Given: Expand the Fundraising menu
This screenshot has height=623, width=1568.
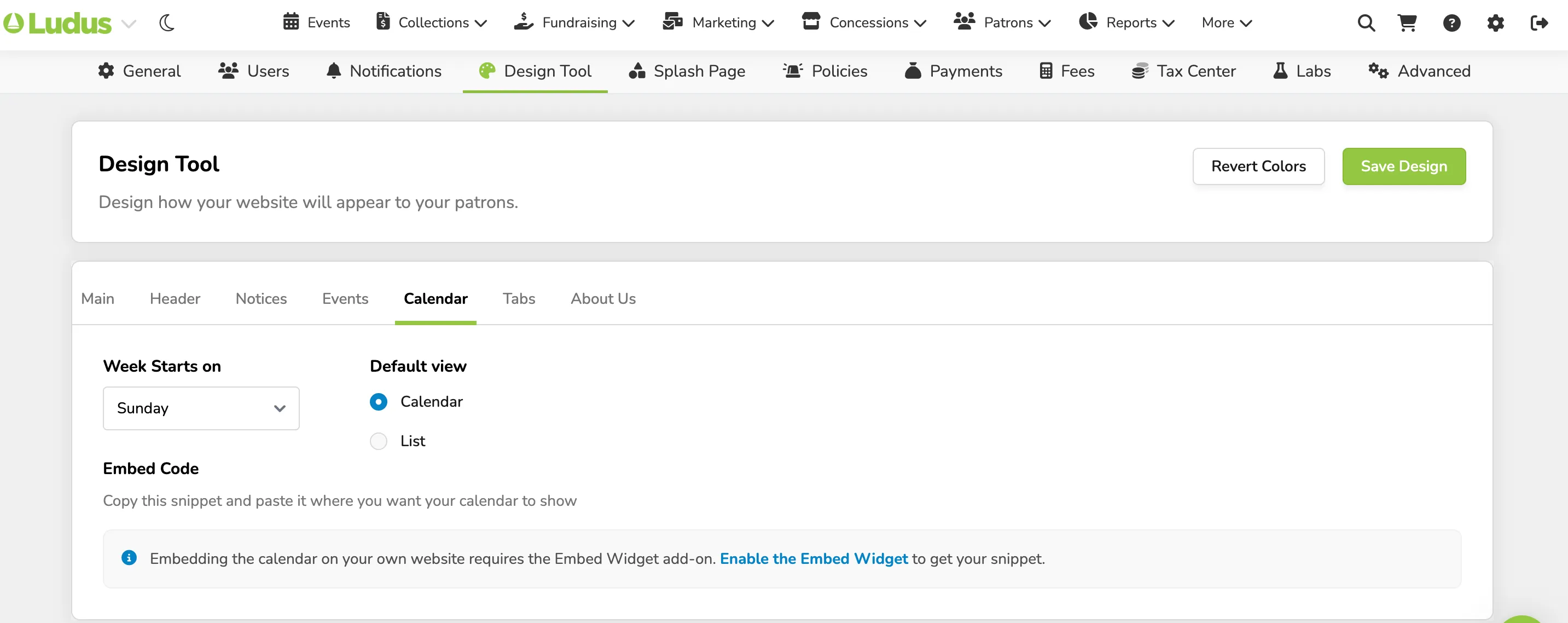Looking at the screenshot, I should (x=574, y=22).
